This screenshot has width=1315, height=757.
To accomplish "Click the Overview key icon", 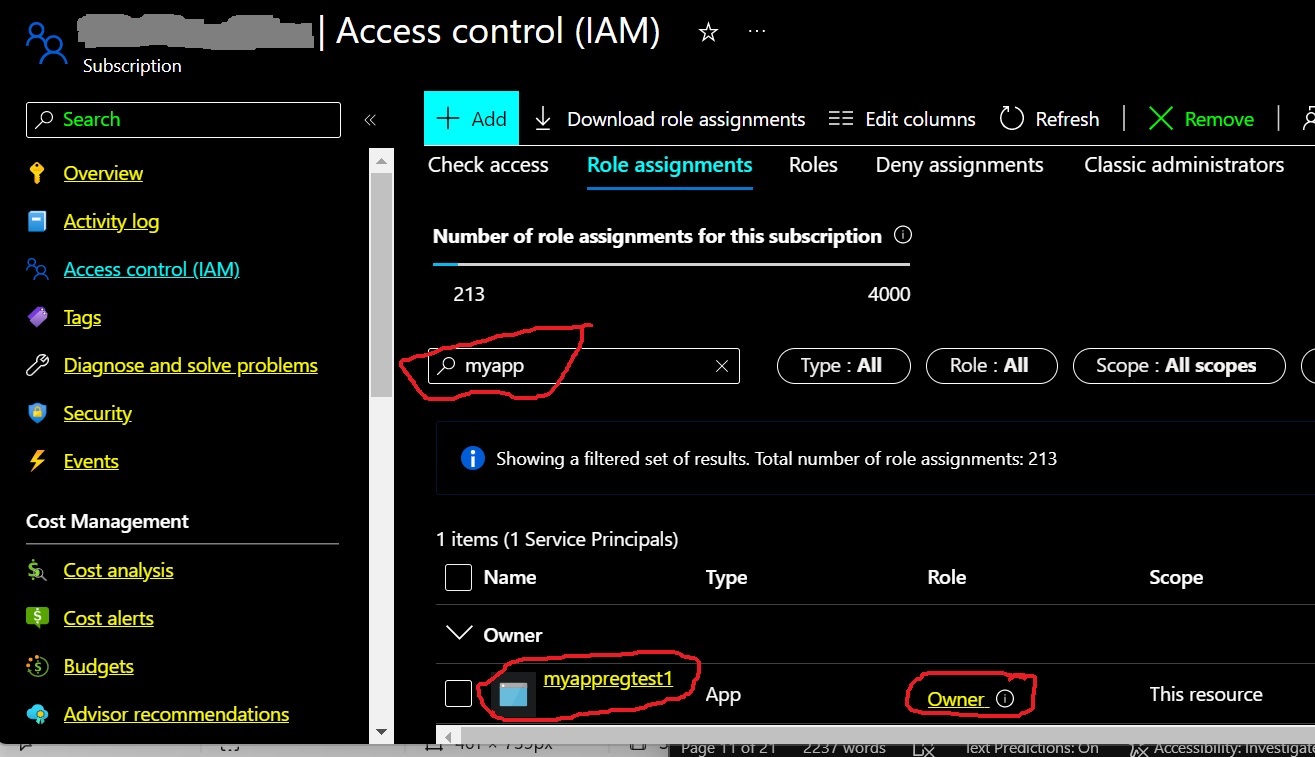I will pyautogui.click(x=37, y=173).
